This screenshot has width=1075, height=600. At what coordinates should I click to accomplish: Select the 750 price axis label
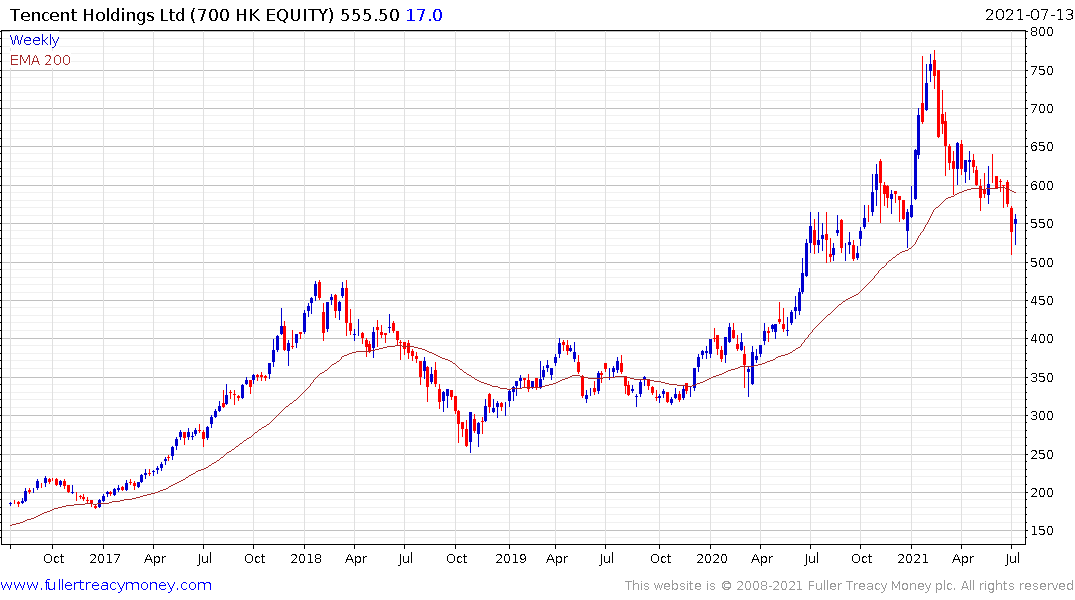1042,71
